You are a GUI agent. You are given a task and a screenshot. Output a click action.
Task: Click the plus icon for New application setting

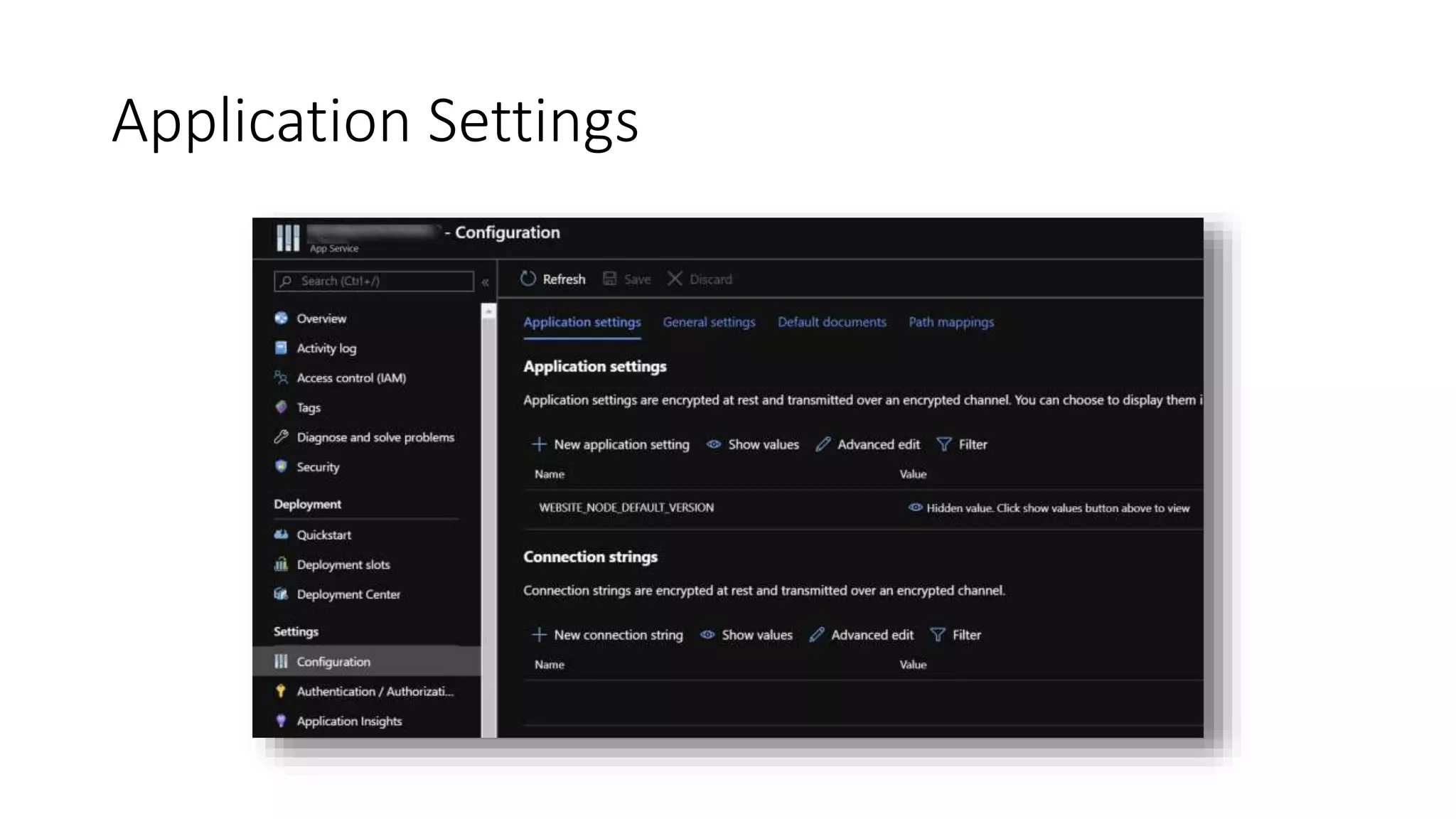[539, 444]
